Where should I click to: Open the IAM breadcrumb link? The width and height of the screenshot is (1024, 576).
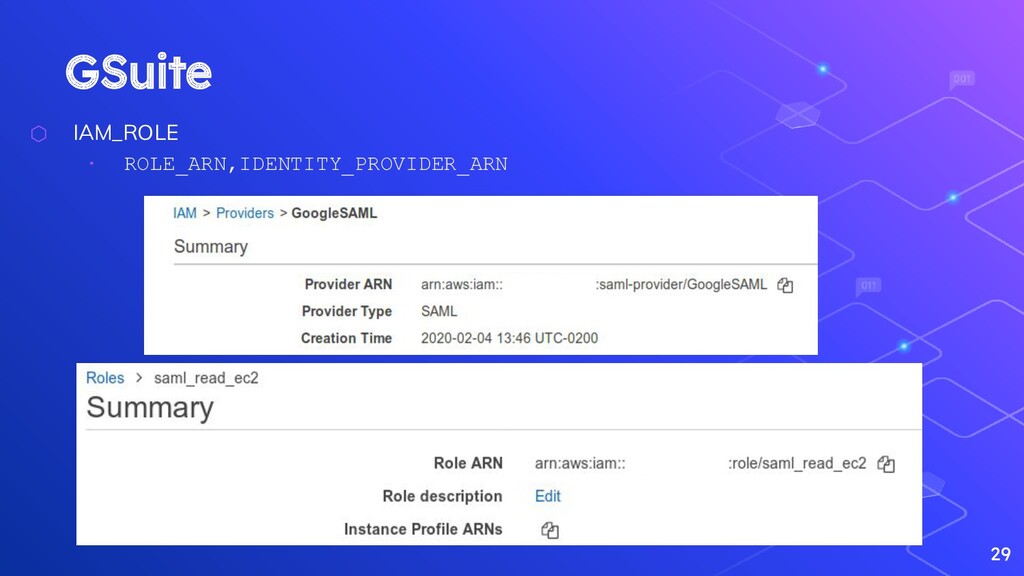185,214
